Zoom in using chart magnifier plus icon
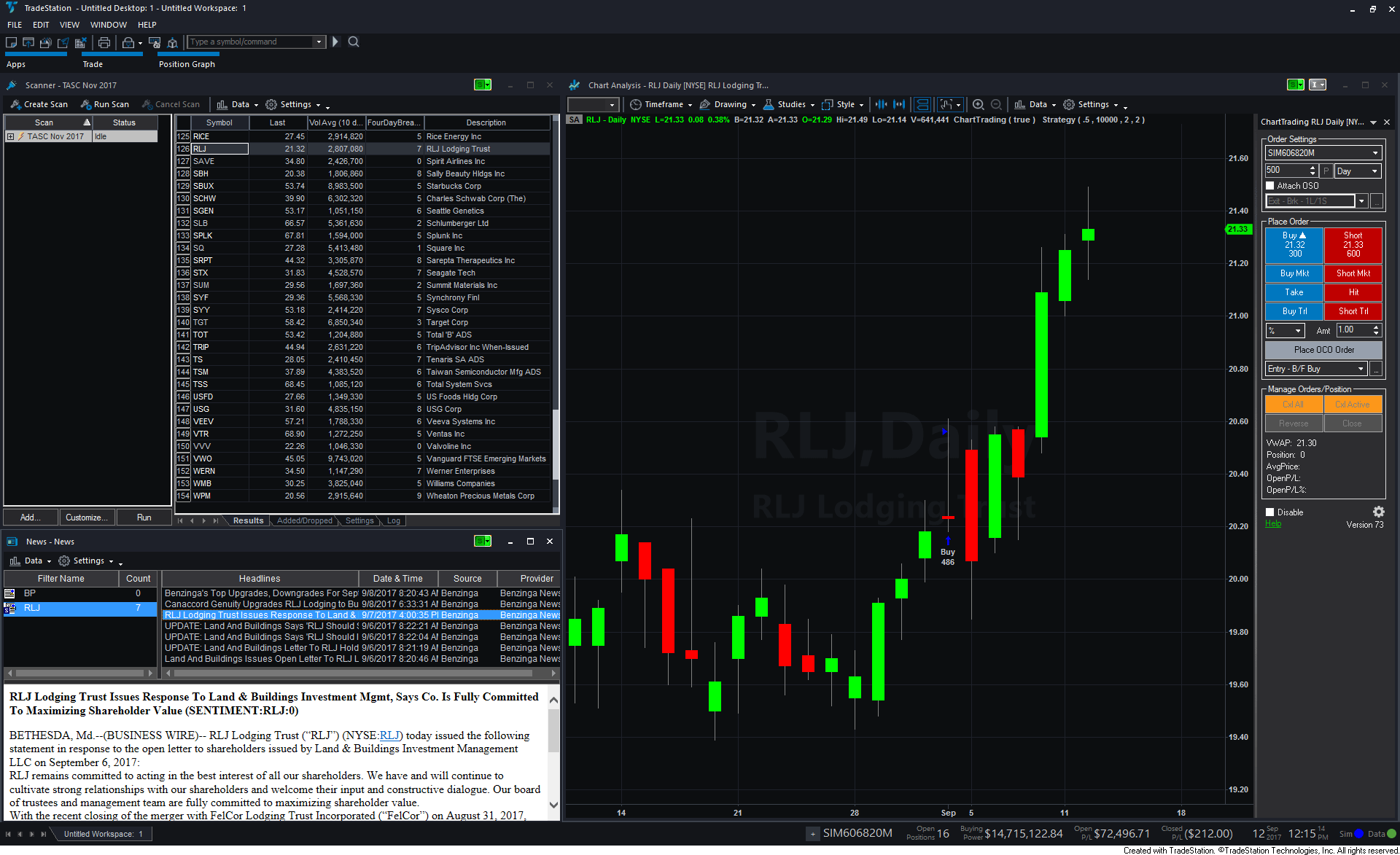The width and height of the screenshot is (1400, 855). click(979, 104)
